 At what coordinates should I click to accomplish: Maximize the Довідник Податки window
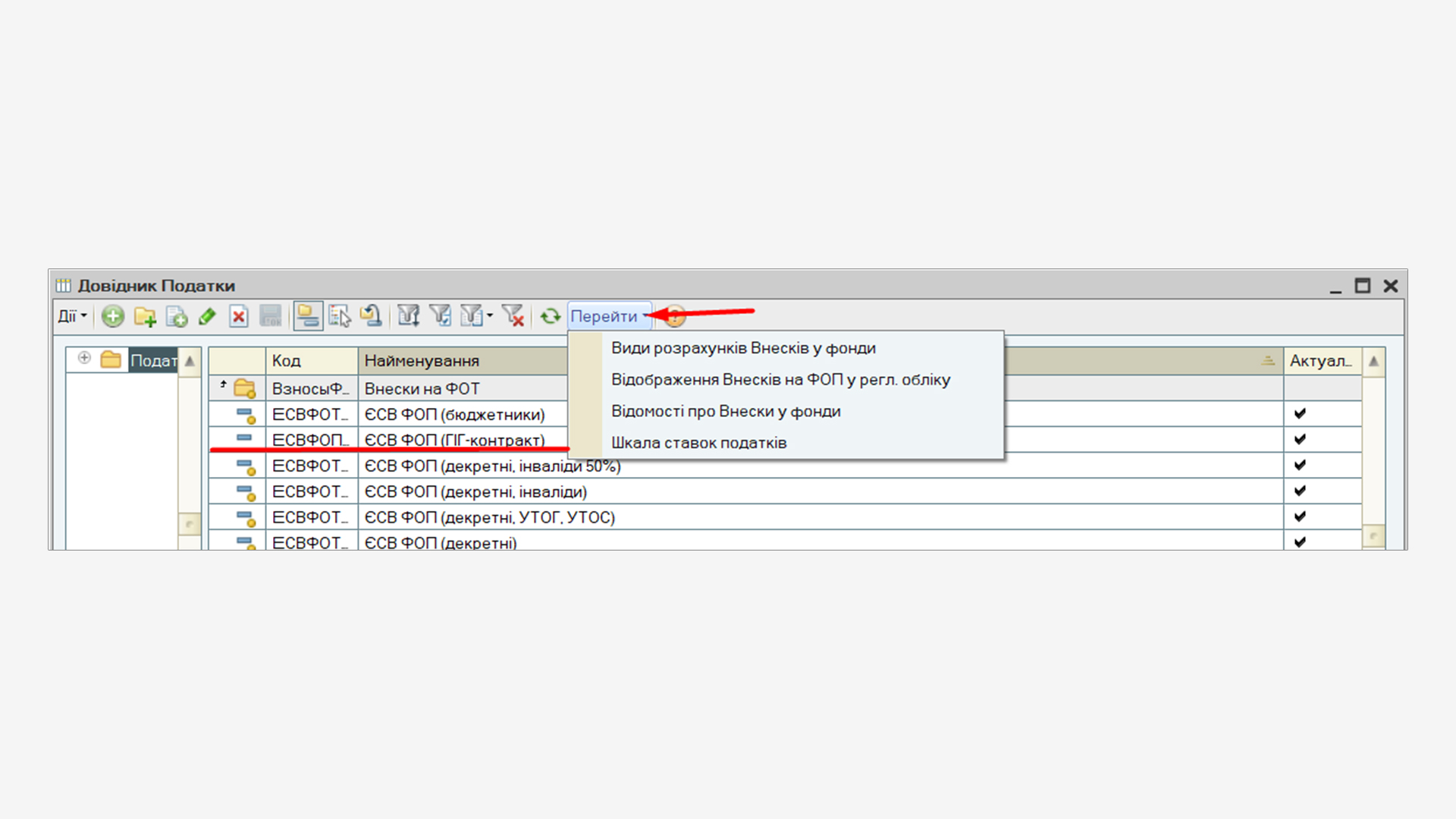pyautogui.click(x=1363, y=286)
